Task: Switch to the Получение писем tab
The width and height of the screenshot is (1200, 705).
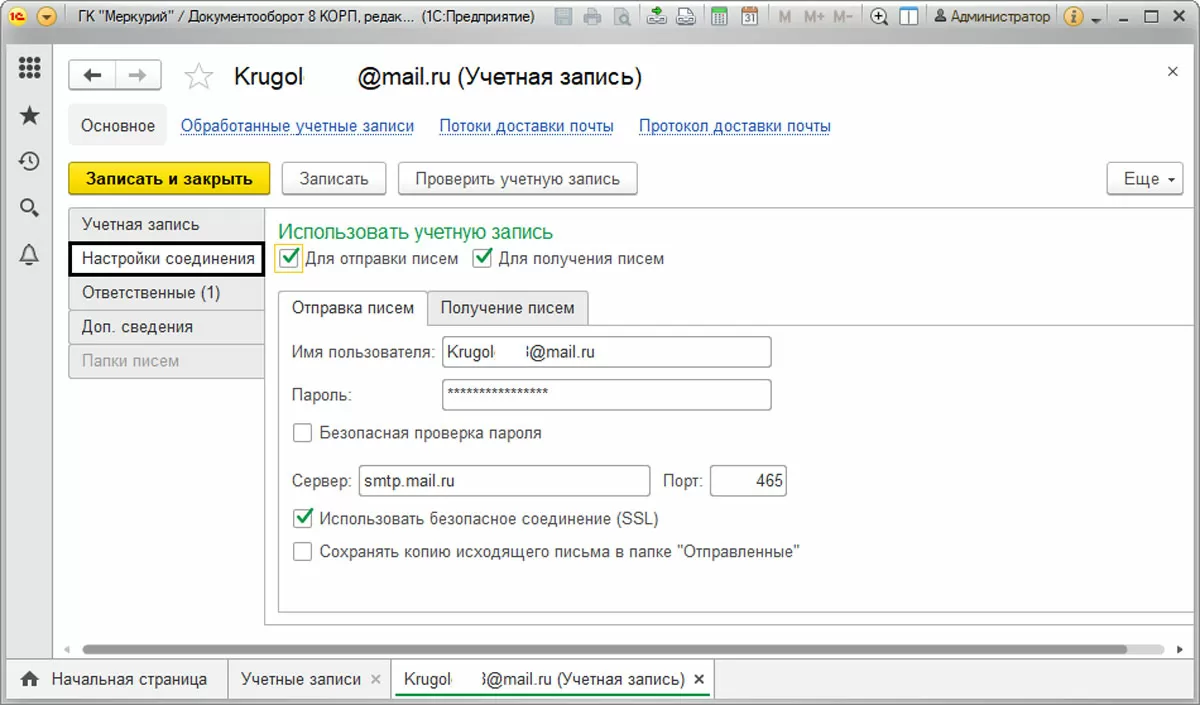Action: pos(507,308)
